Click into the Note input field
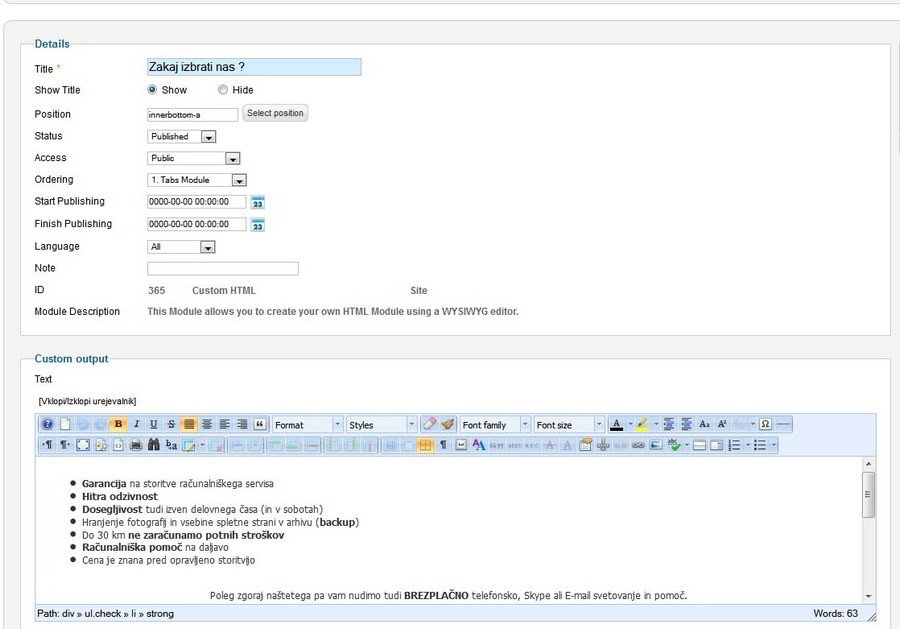This screenshot has width=900, height=629. pyautogui.click(x=222, y=268)
